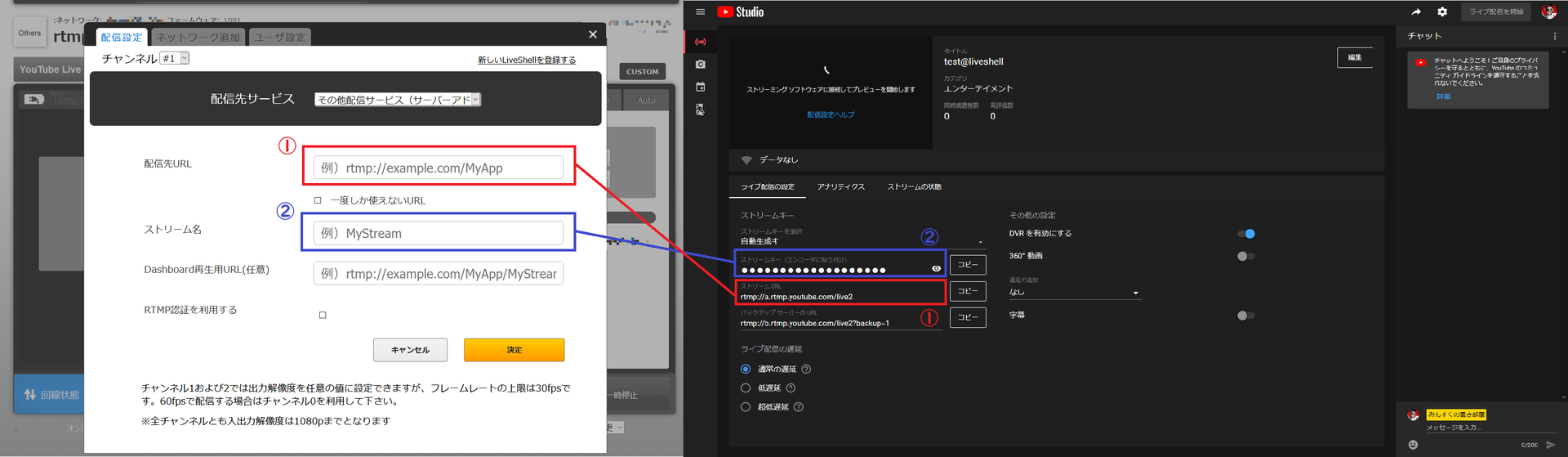Screen dimensions: 1568x457
Task: Switch to the ネットワーク追加 tab
Action: pyautogui.click(x=198, y=38)
